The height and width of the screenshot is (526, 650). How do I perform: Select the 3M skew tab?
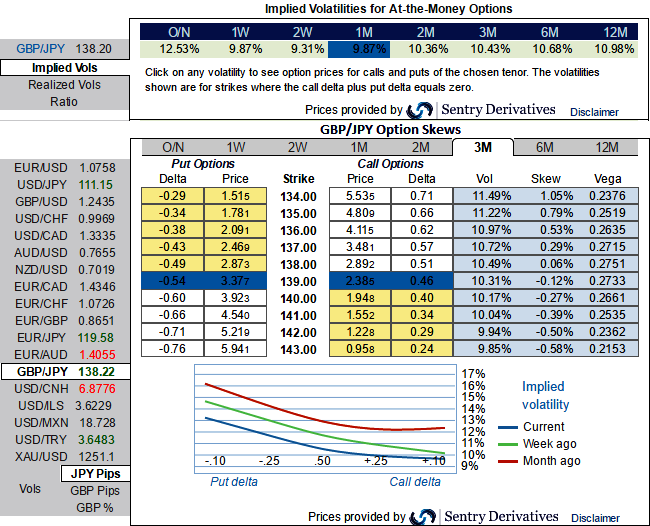point(483,147)
